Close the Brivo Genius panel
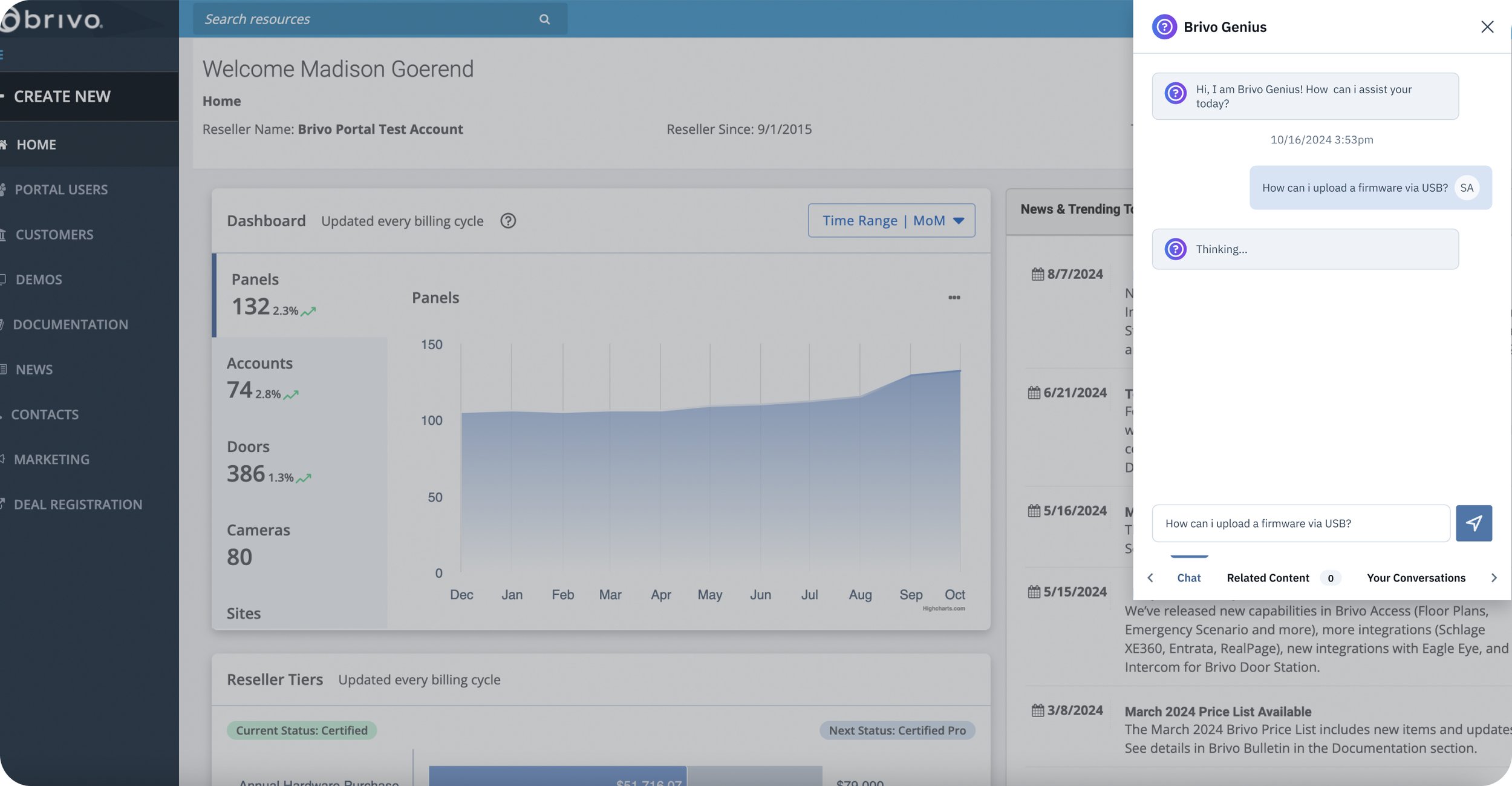 click(1487, 27)
